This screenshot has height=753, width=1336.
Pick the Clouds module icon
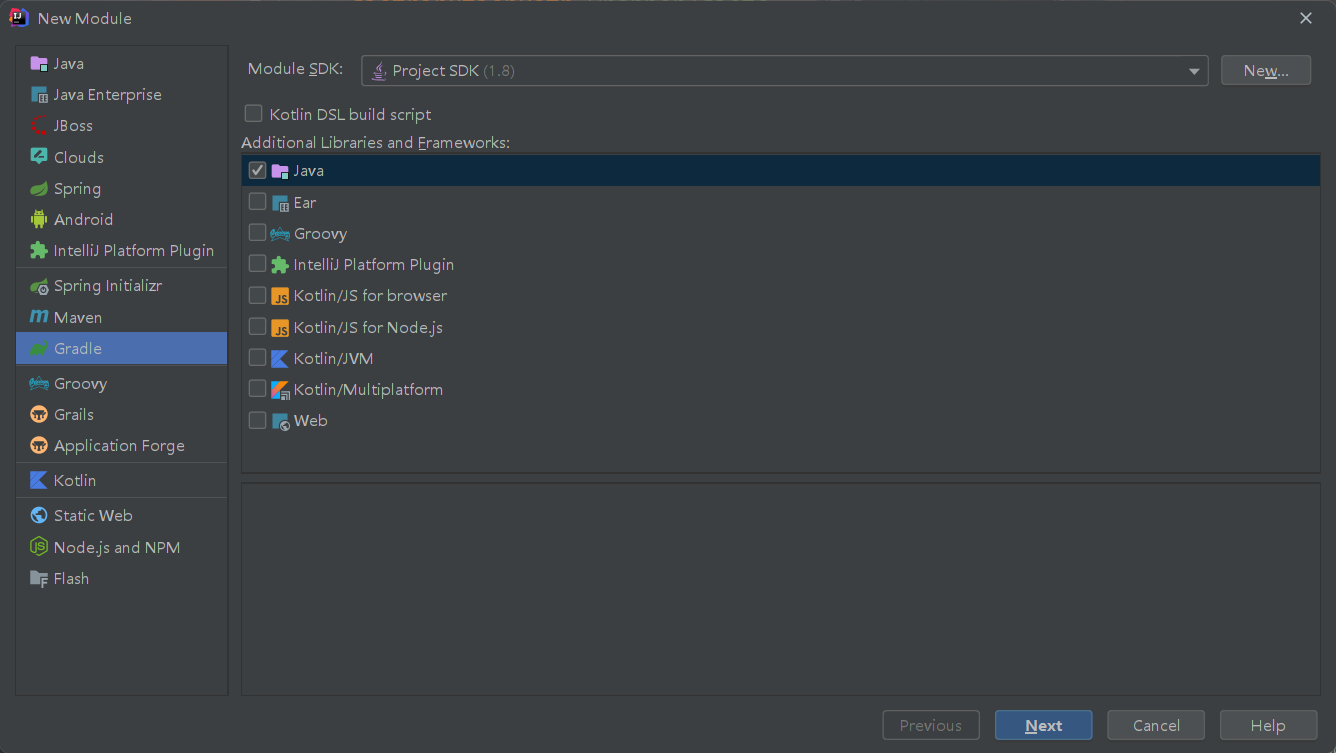point(39,157)
